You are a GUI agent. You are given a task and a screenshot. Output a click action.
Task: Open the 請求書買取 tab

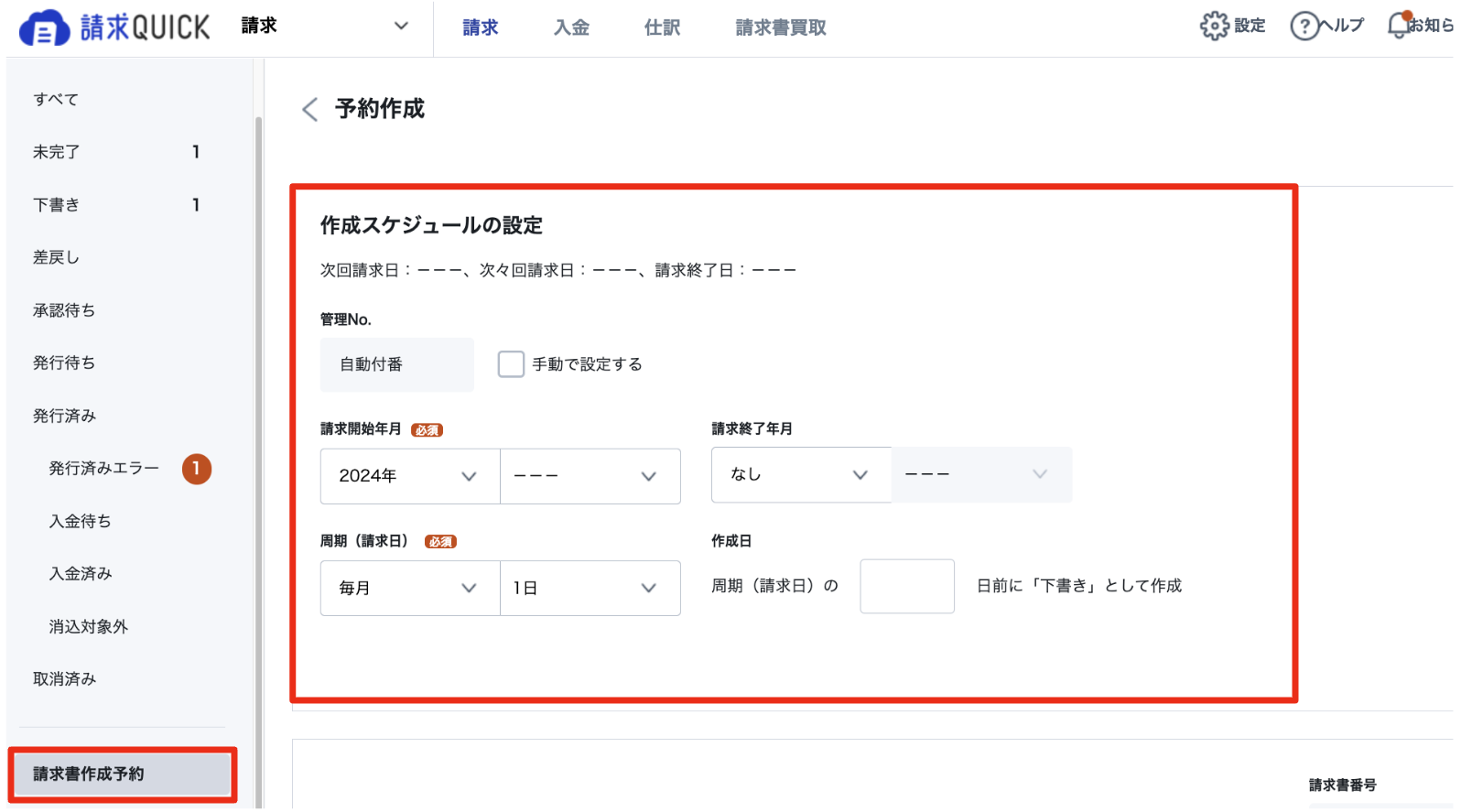click(x=781, y=27)
